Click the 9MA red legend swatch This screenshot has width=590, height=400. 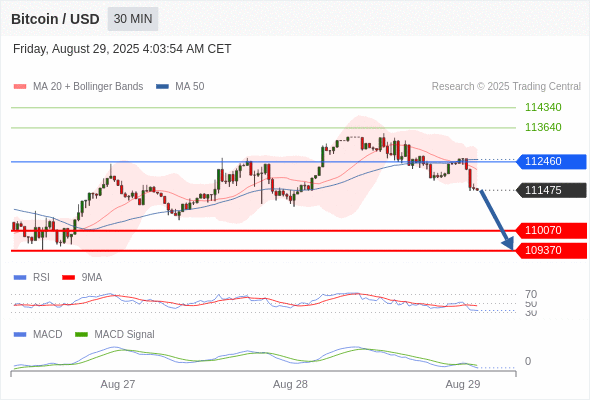(68, 278)
